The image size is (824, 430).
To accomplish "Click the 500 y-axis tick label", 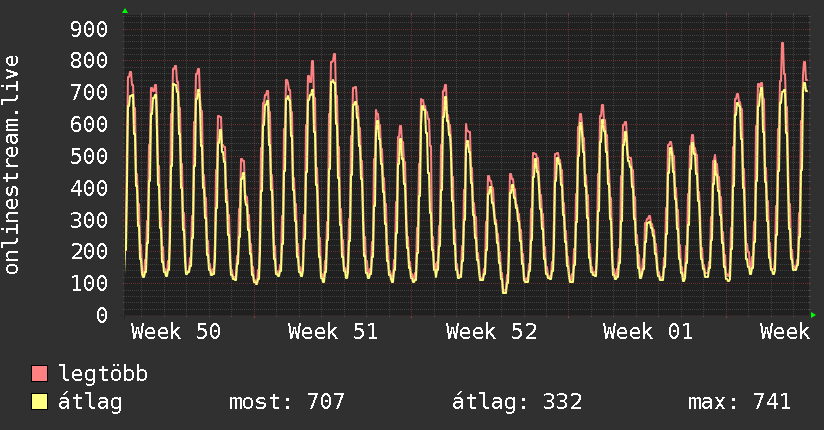I will [87, 156].
